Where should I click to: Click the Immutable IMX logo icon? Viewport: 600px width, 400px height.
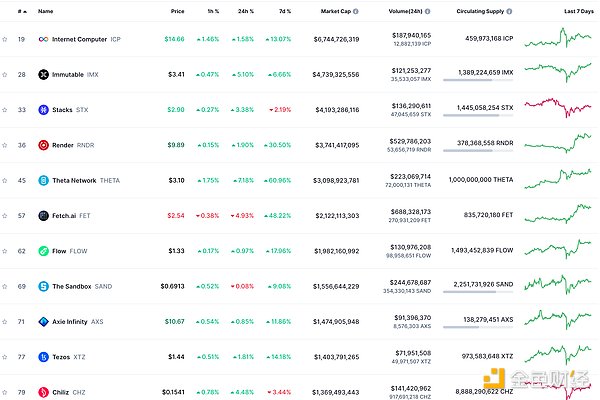43,74
